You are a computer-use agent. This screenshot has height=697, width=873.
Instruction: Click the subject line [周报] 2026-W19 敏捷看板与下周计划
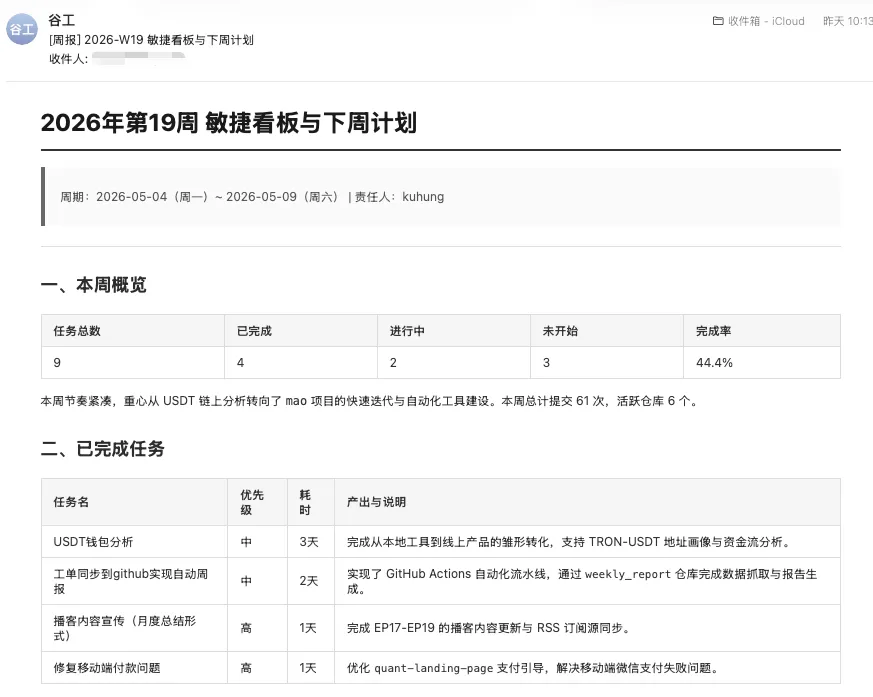pyautogui.click(x=151, y=40)
